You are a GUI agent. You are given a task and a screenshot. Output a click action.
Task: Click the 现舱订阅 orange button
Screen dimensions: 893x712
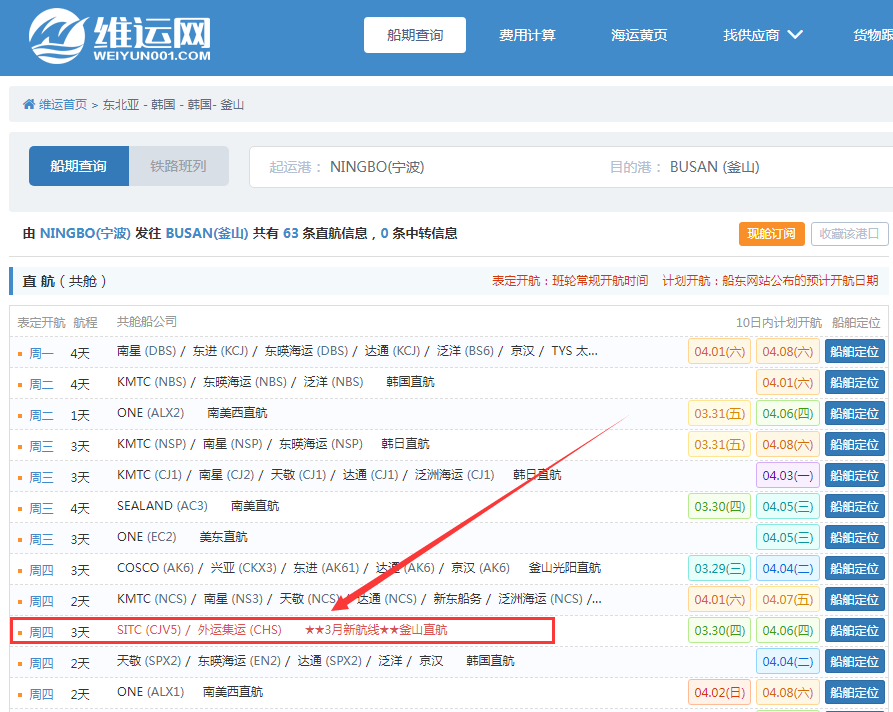pyautogui.click(x=772, y=234)
